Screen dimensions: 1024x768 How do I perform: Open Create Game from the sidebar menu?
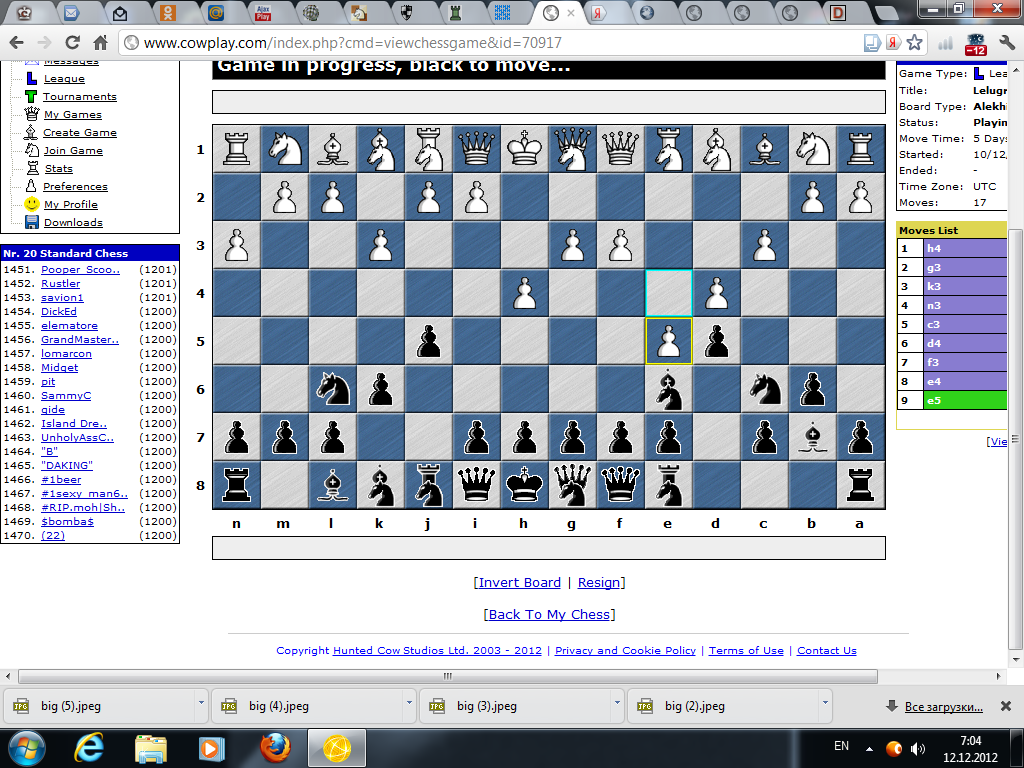pos(79,133)
